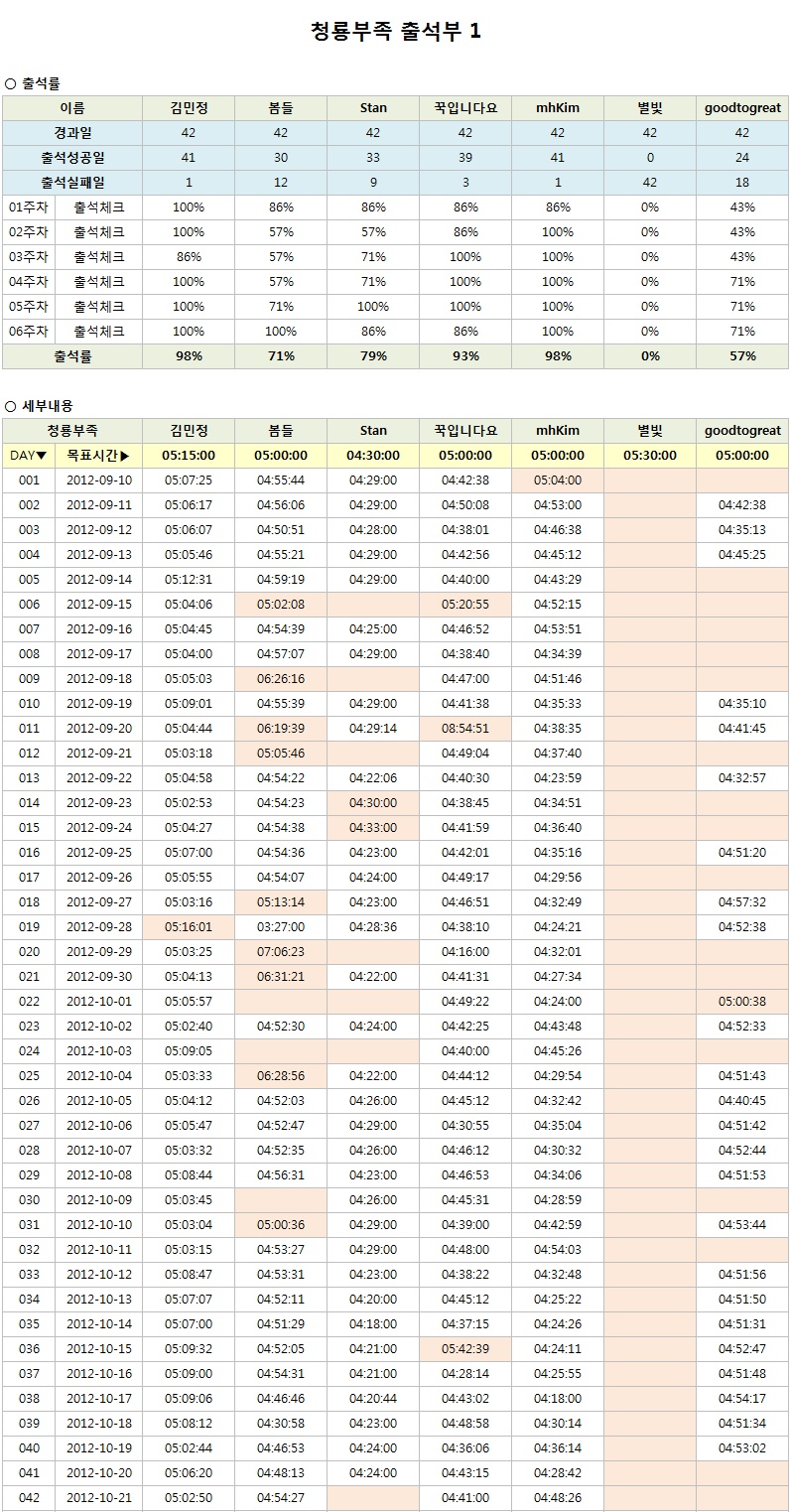The height and width of the screenshot is (1512, 790).
Task: Click the 청룡부족 header in detail table
Action: click(72, 431)
